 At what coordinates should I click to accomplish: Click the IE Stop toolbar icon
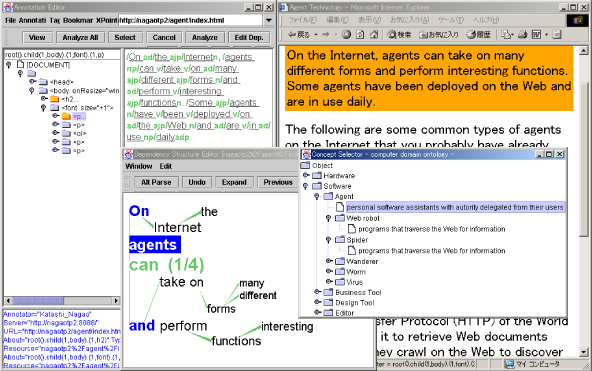click(346, 35)
